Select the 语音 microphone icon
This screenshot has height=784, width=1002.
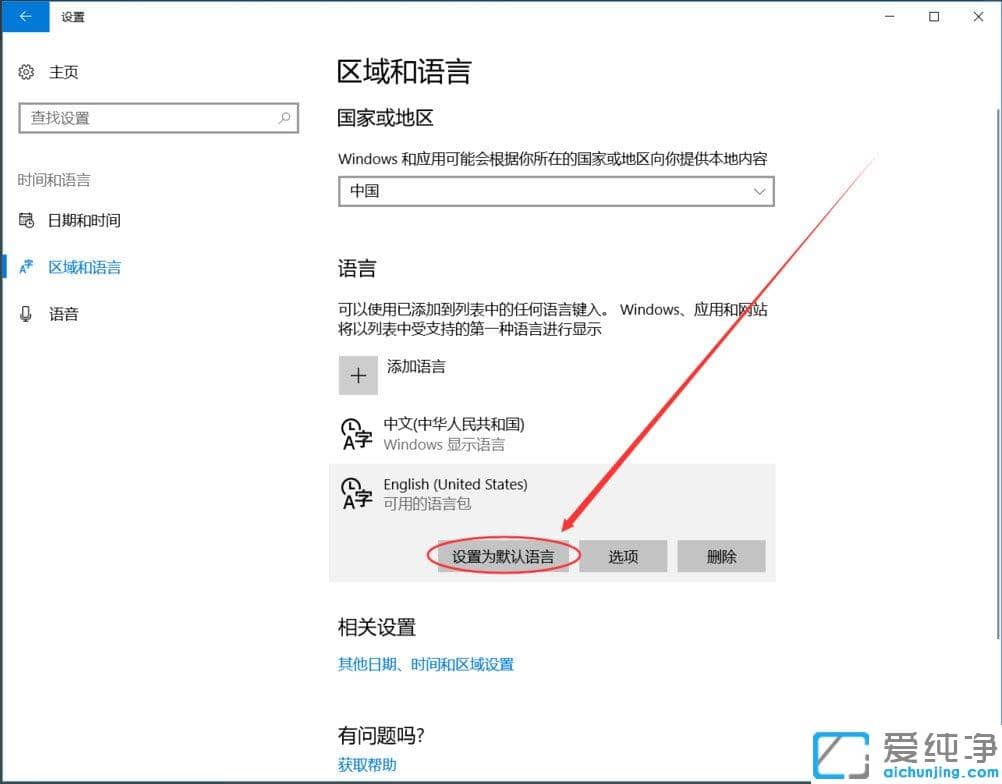[x=27, y=314]
